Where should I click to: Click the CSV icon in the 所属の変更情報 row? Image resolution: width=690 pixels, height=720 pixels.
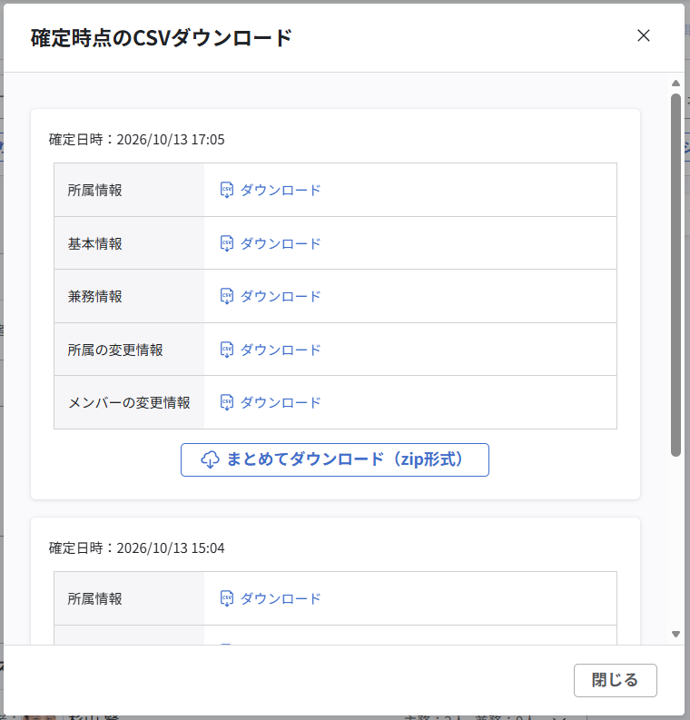click(227, 350)
